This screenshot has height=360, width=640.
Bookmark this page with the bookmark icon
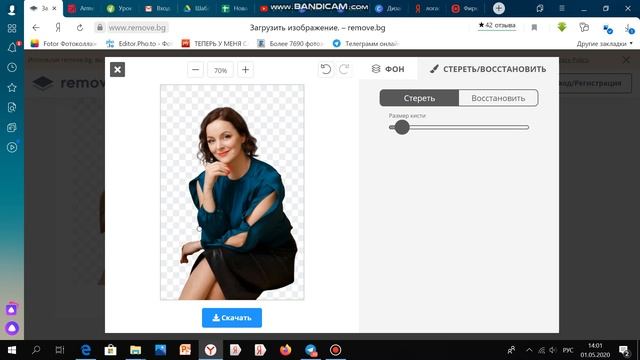[534, 28]
